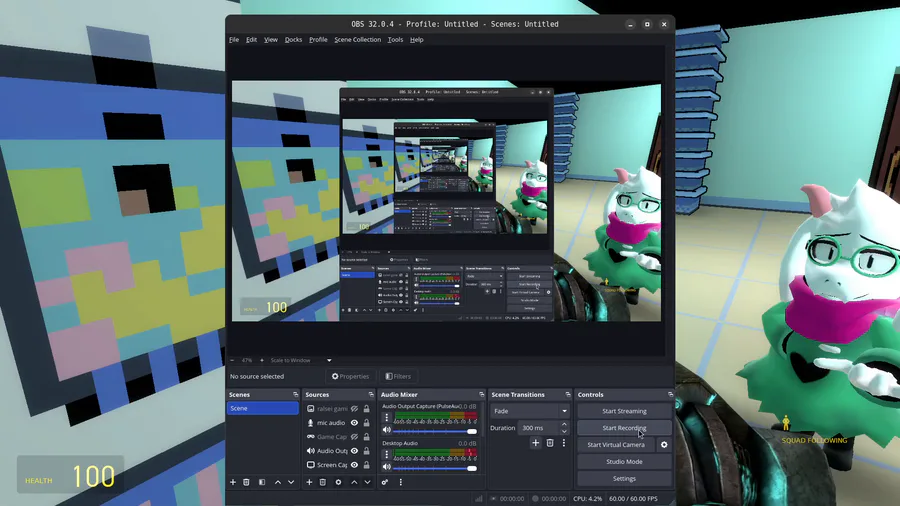Open the Docks menu

coord(293,40)
